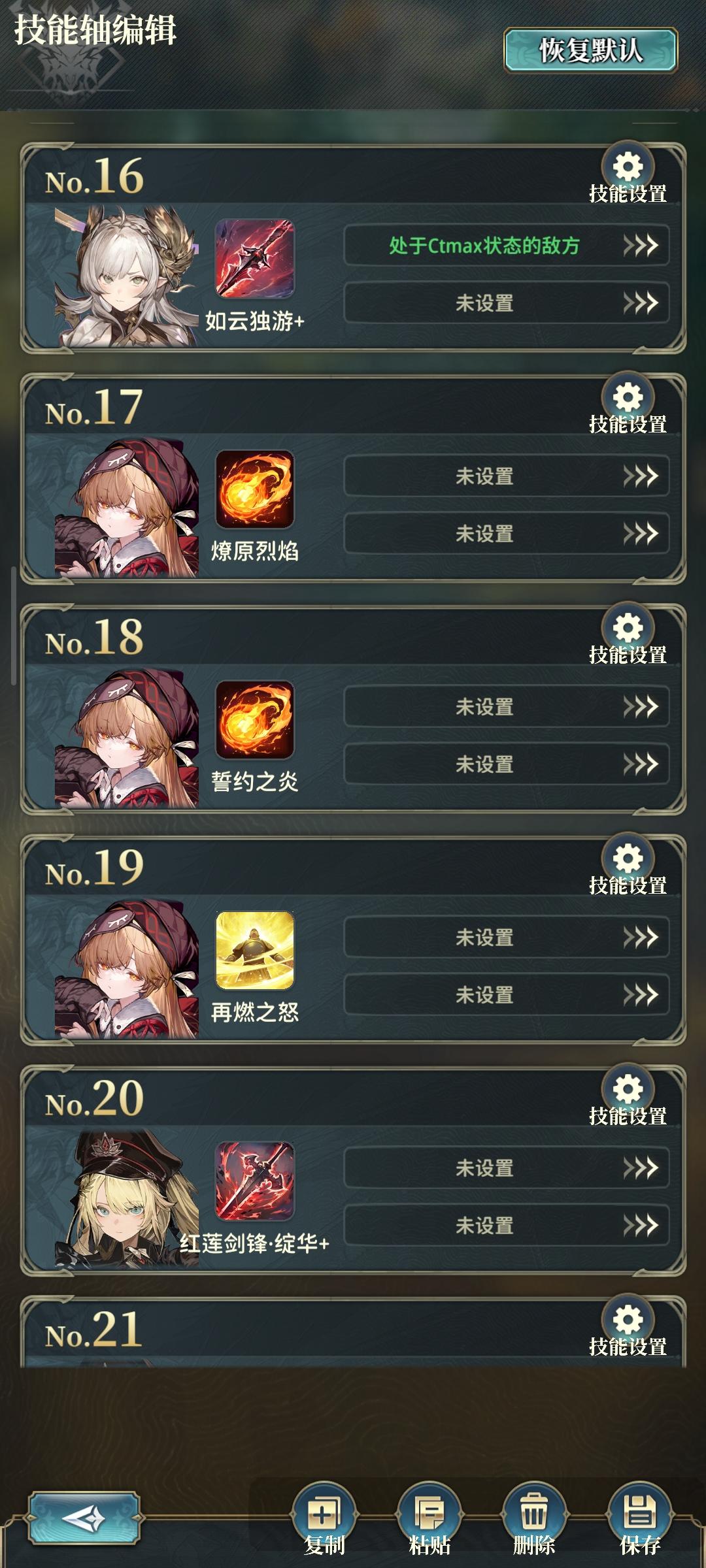Open first 未设置 condition of No.17
The height and width of the screenshot is (1568, 706).
507,476
